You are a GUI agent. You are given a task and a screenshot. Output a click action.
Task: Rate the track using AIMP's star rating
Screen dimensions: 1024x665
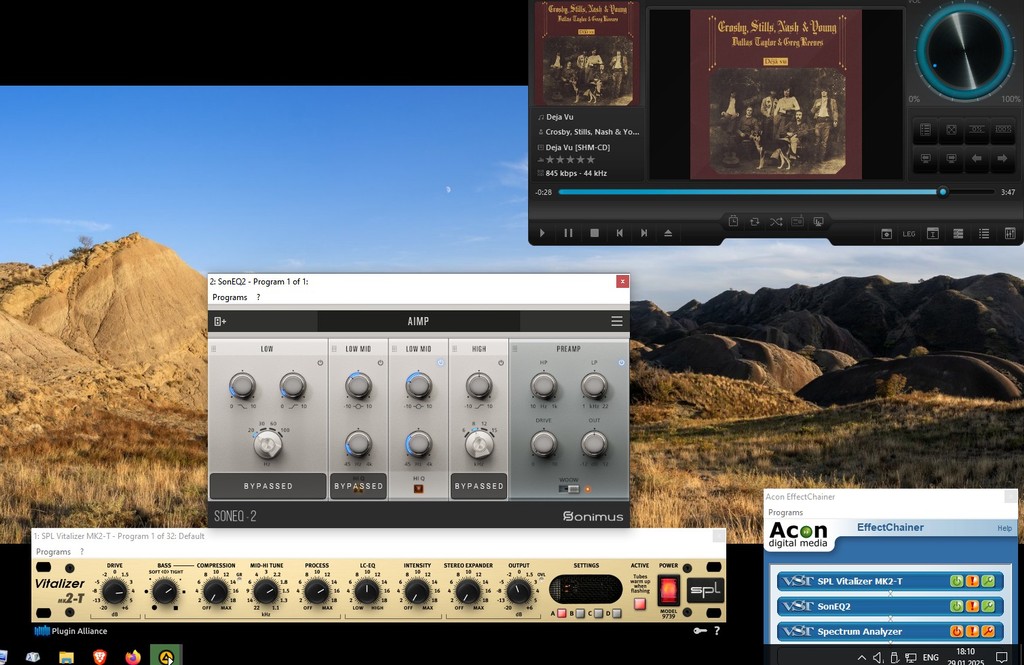point(570,159)
